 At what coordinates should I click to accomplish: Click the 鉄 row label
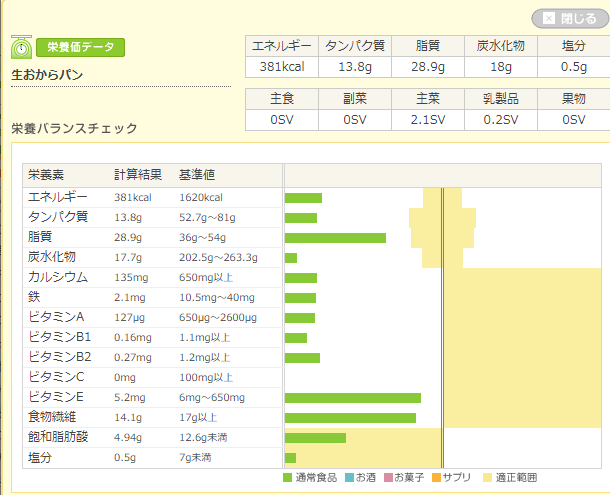tap(34, 297)
